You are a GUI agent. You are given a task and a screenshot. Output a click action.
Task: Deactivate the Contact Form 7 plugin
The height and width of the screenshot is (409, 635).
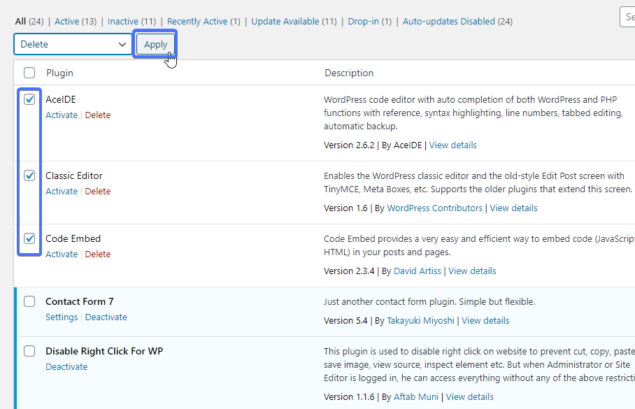click(x=106, y=317)
